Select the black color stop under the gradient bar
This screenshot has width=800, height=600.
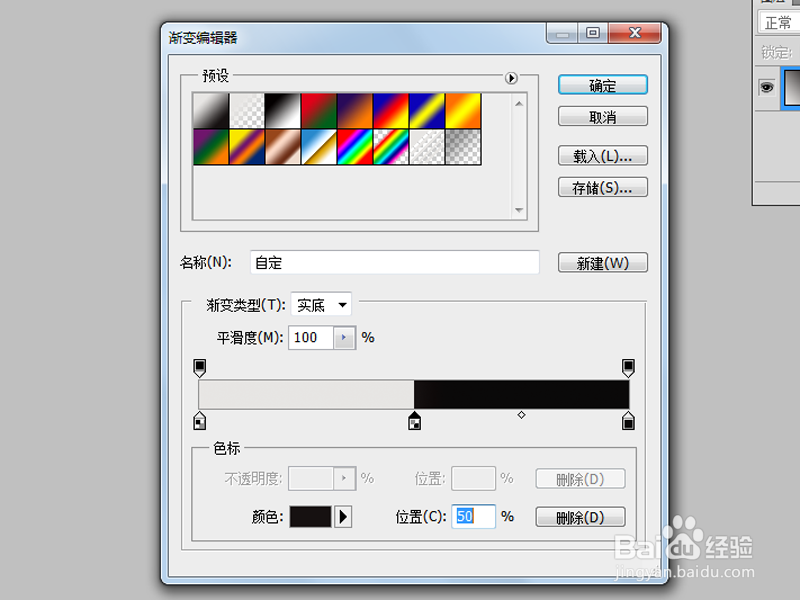(x=415, y=420)
